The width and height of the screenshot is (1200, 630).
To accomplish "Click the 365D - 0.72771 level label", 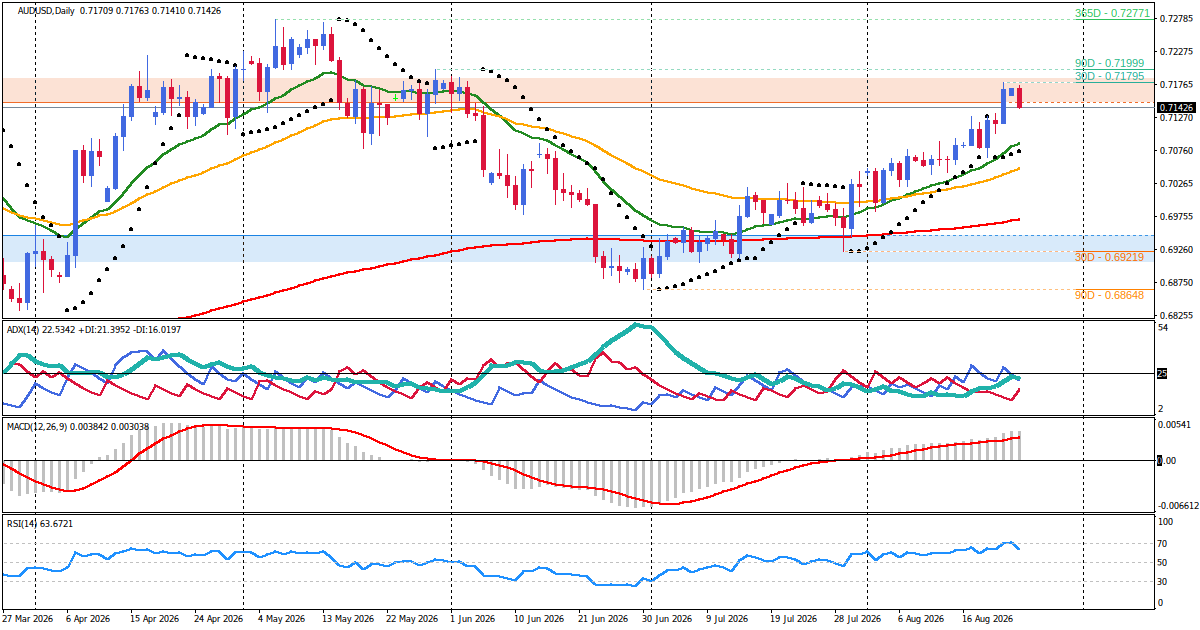I will tap(1112, 15).
